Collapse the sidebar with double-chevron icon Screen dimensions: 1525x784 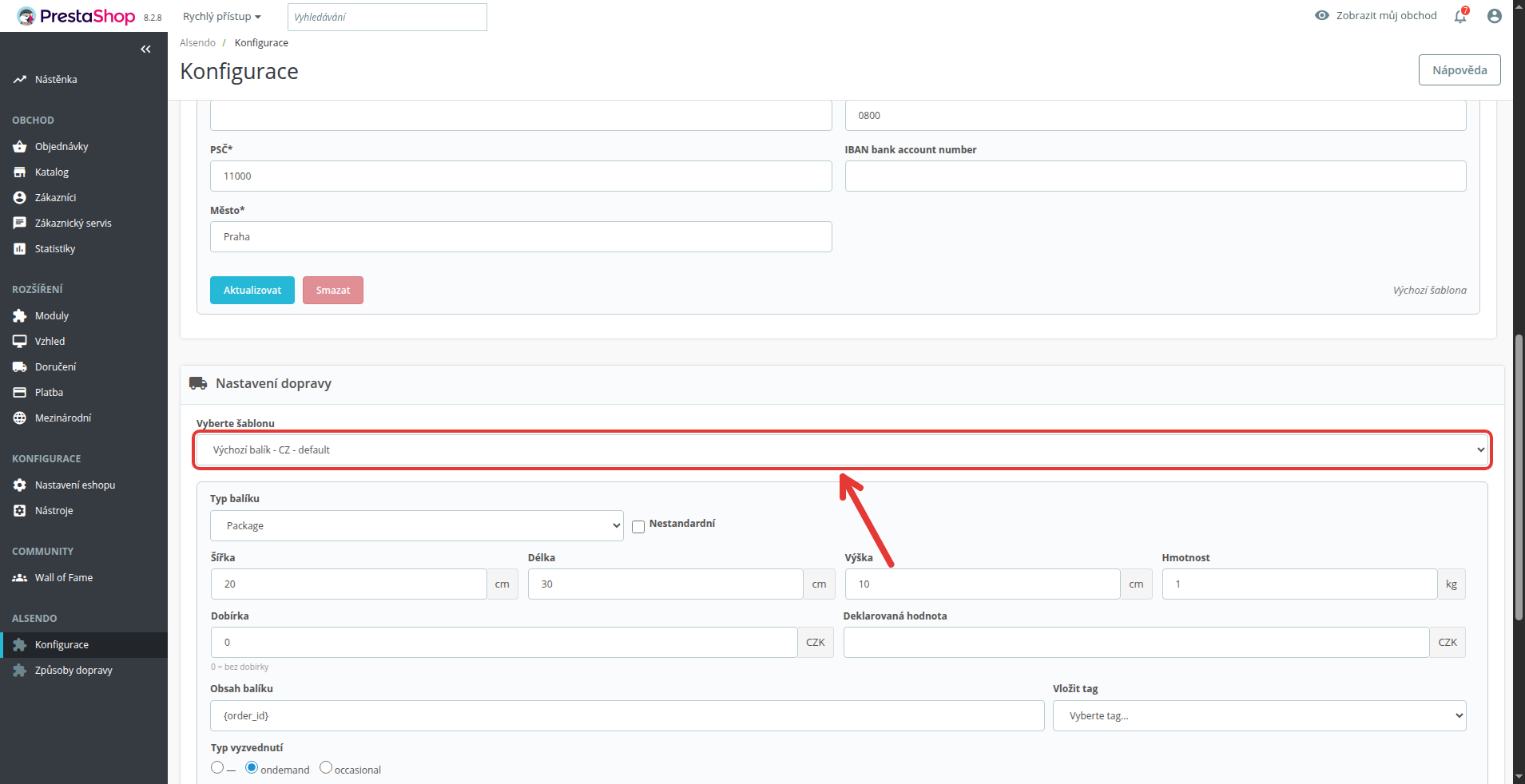(145, 49)
